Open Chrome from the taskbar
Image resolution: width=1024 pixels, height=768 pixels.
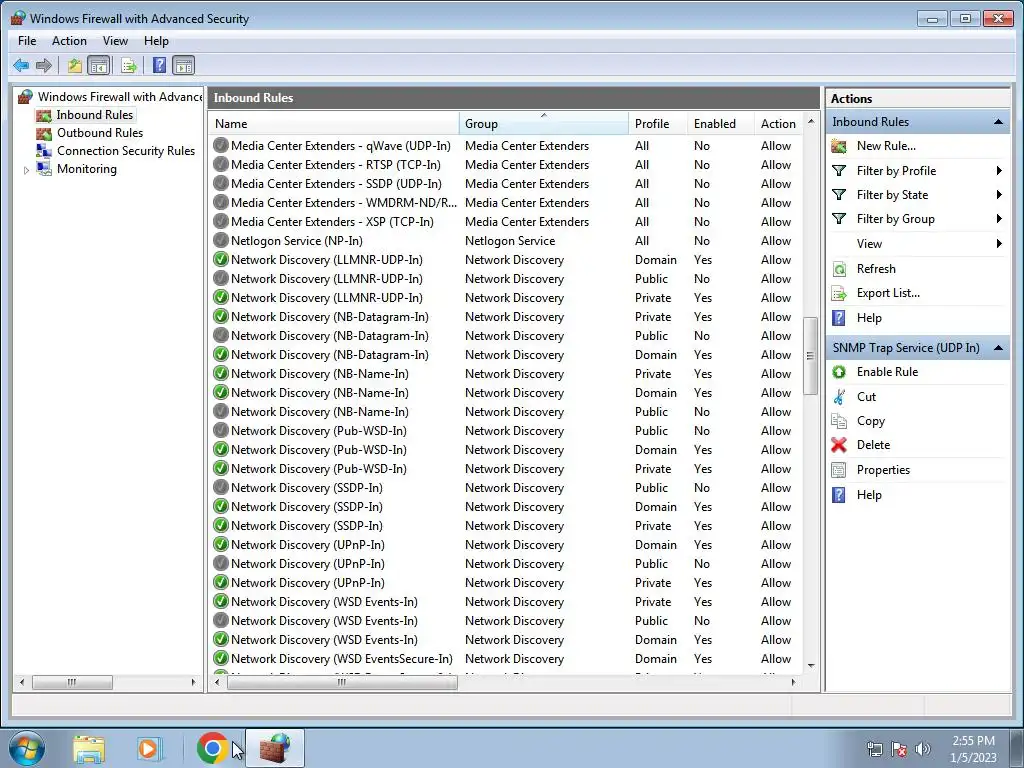pos(212,748)
